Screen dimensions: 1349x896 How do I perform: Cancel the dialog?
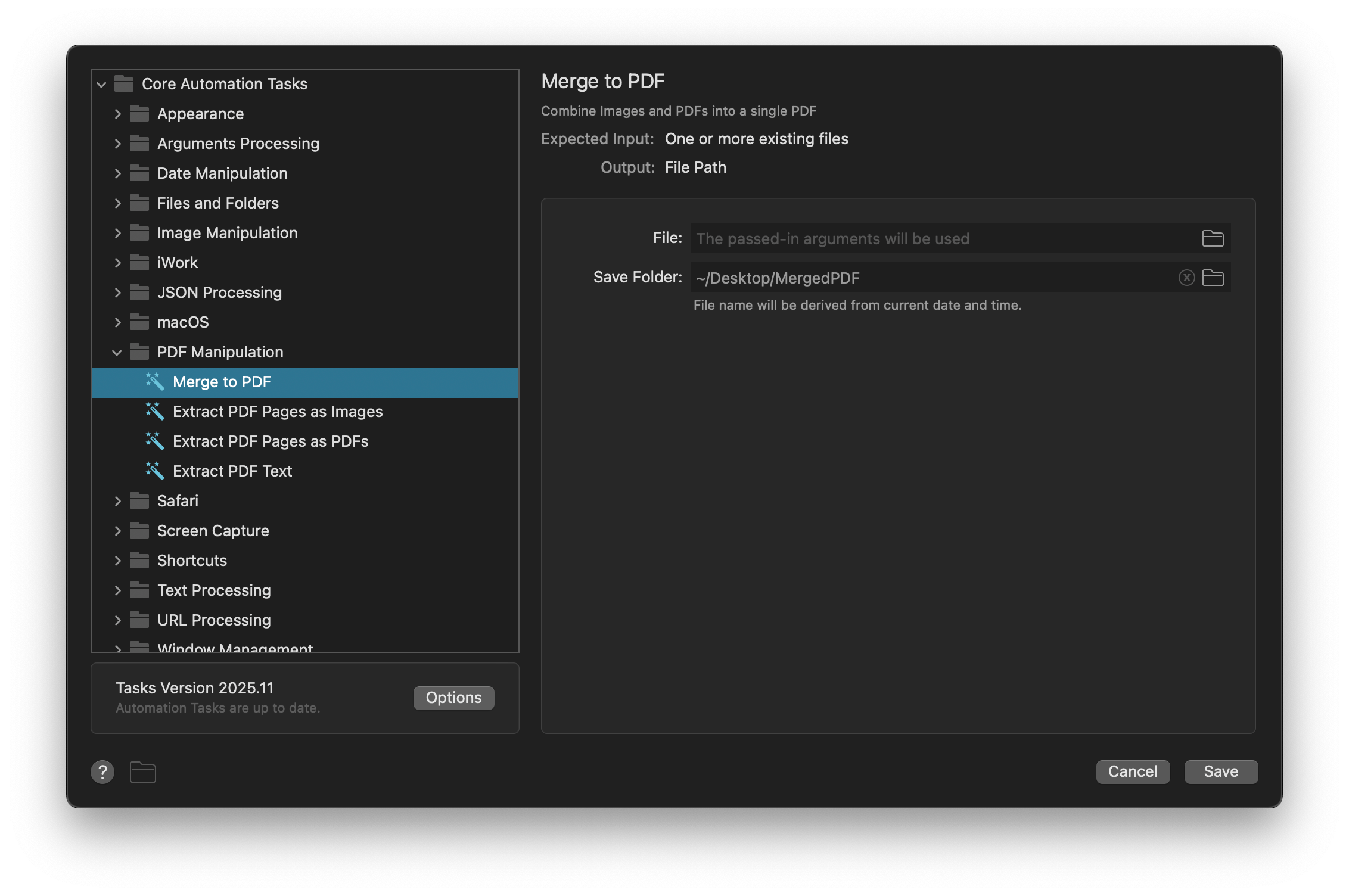click(x=1132, y=771)
